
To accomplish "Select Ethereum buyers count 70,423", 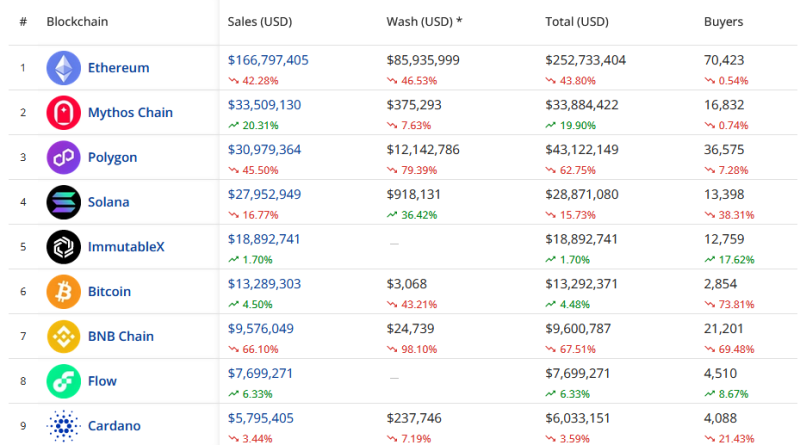I will [724, 60].
